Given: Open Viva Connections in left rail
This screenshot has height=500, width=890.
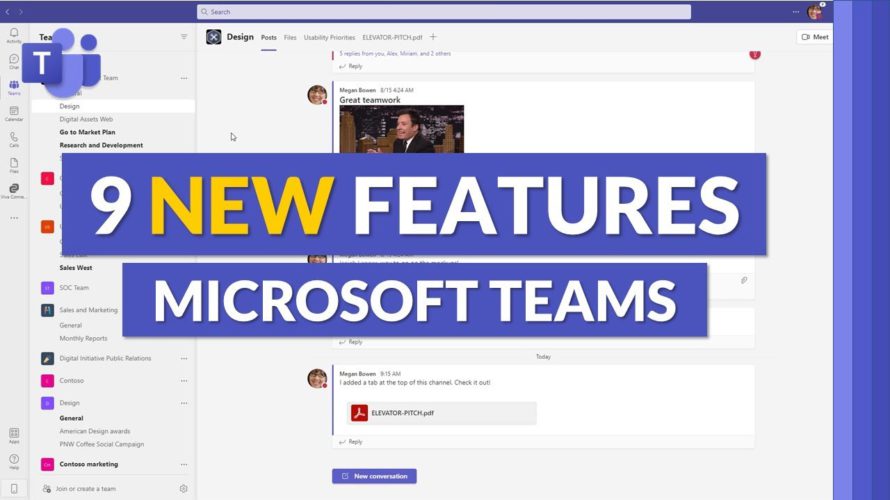Looking at the screenshot, I should (14, 191).
